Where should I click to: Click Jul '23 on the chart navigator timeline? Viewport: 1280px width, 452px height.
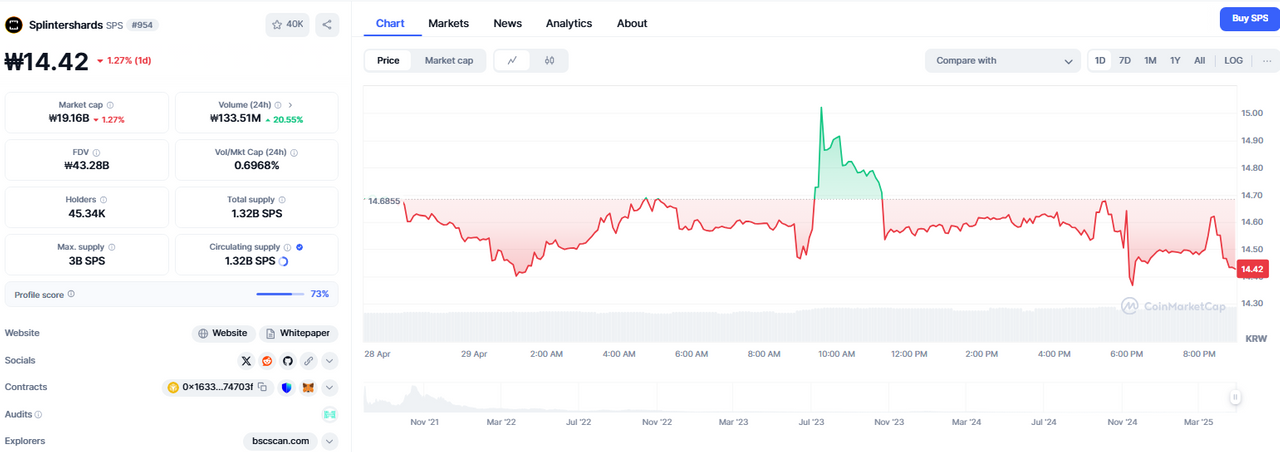pos(813,423)
